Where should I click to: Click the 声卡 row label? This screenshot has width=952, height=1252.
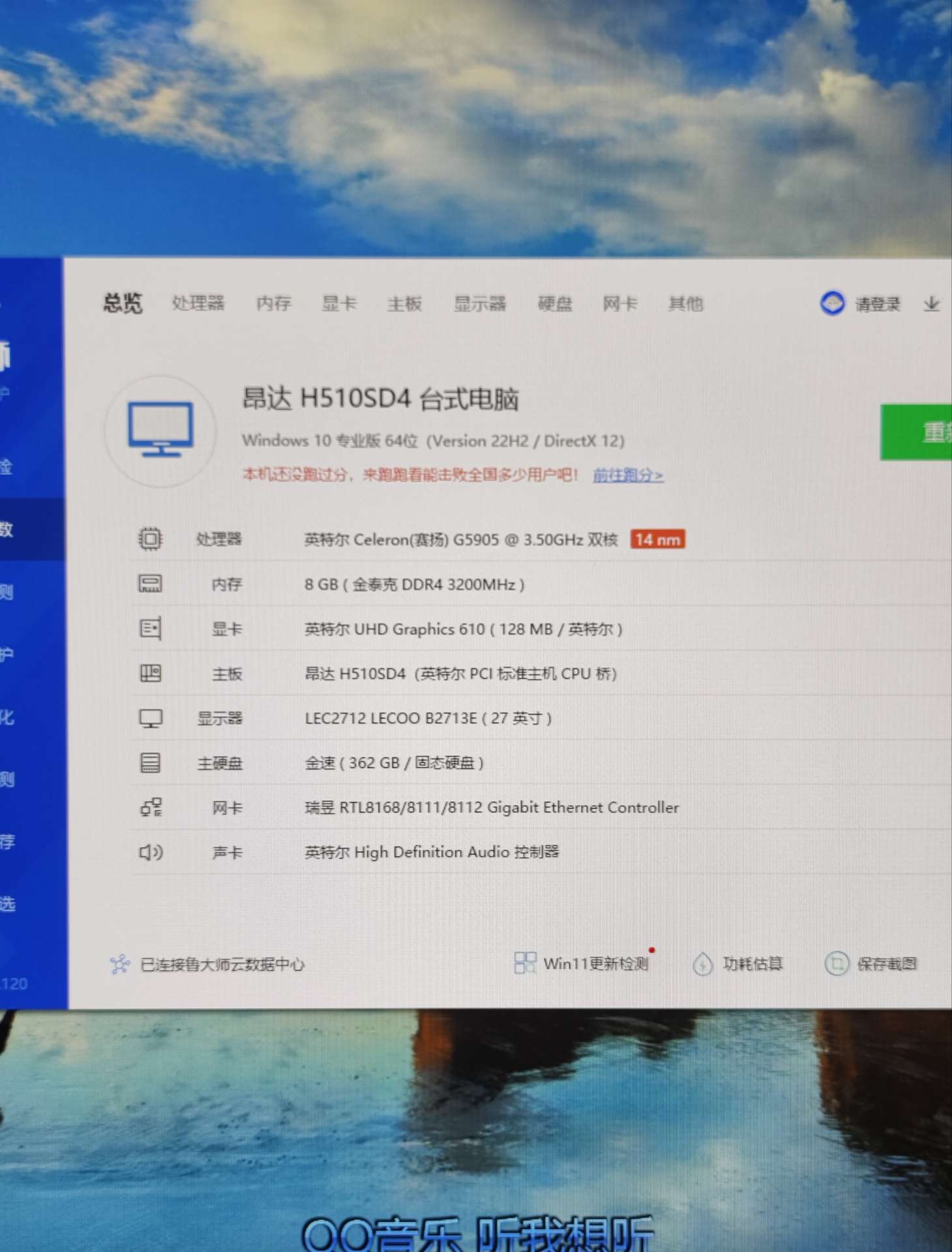click(227, 853)
